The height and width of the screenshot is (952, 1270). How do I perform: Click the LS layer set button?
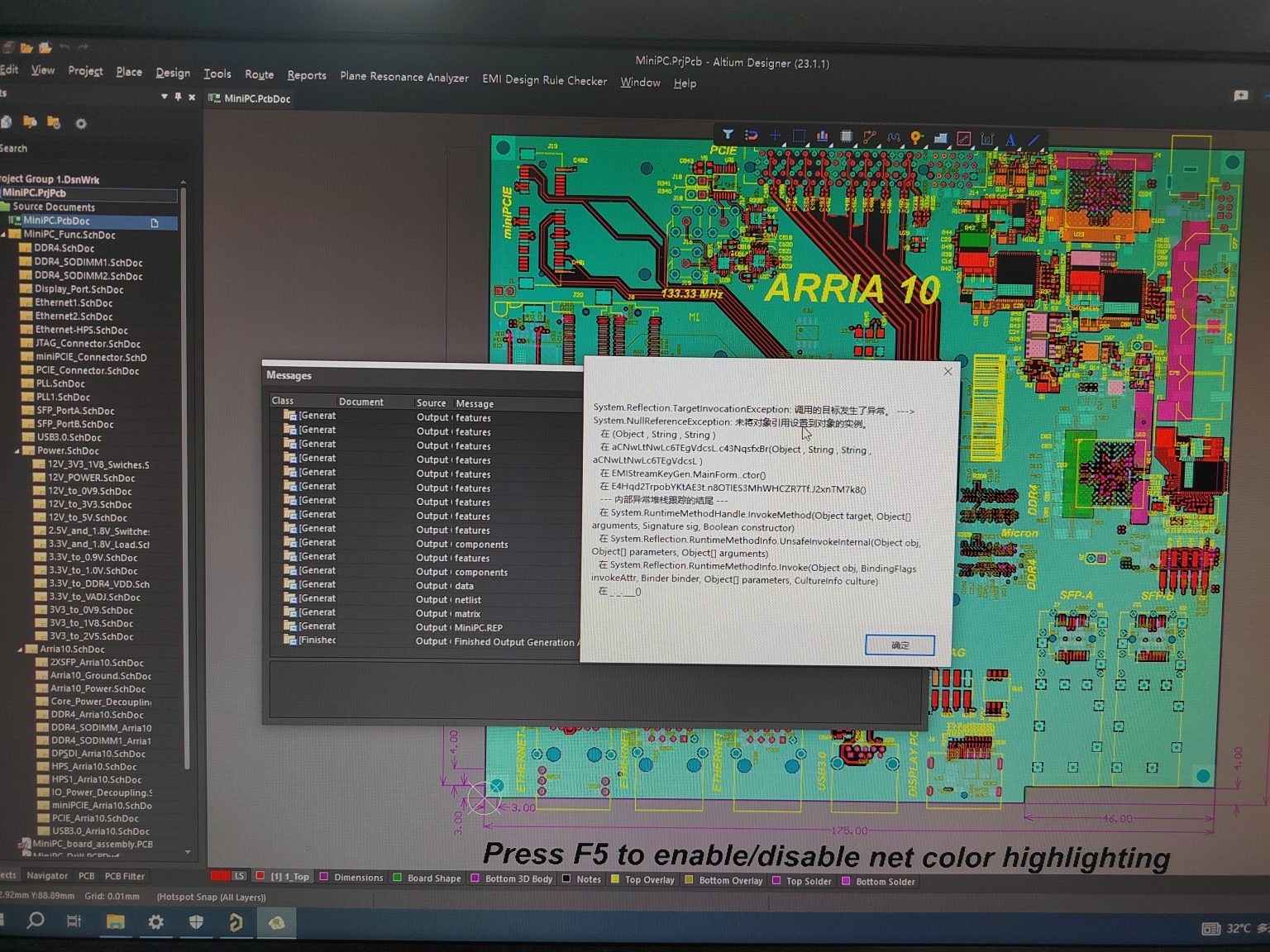240,875
